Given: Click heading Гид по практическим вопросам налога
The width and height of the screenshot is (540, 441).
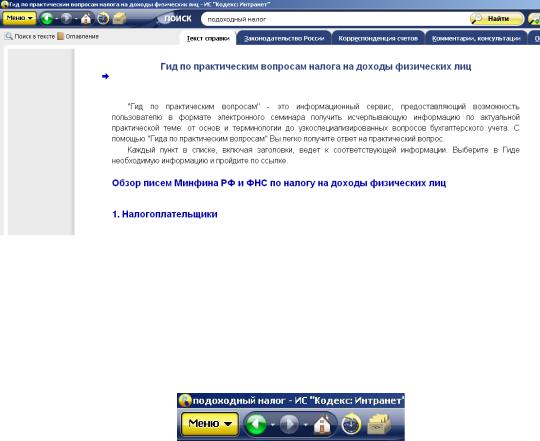Looking at the screenshot, I should click(316, 66).
